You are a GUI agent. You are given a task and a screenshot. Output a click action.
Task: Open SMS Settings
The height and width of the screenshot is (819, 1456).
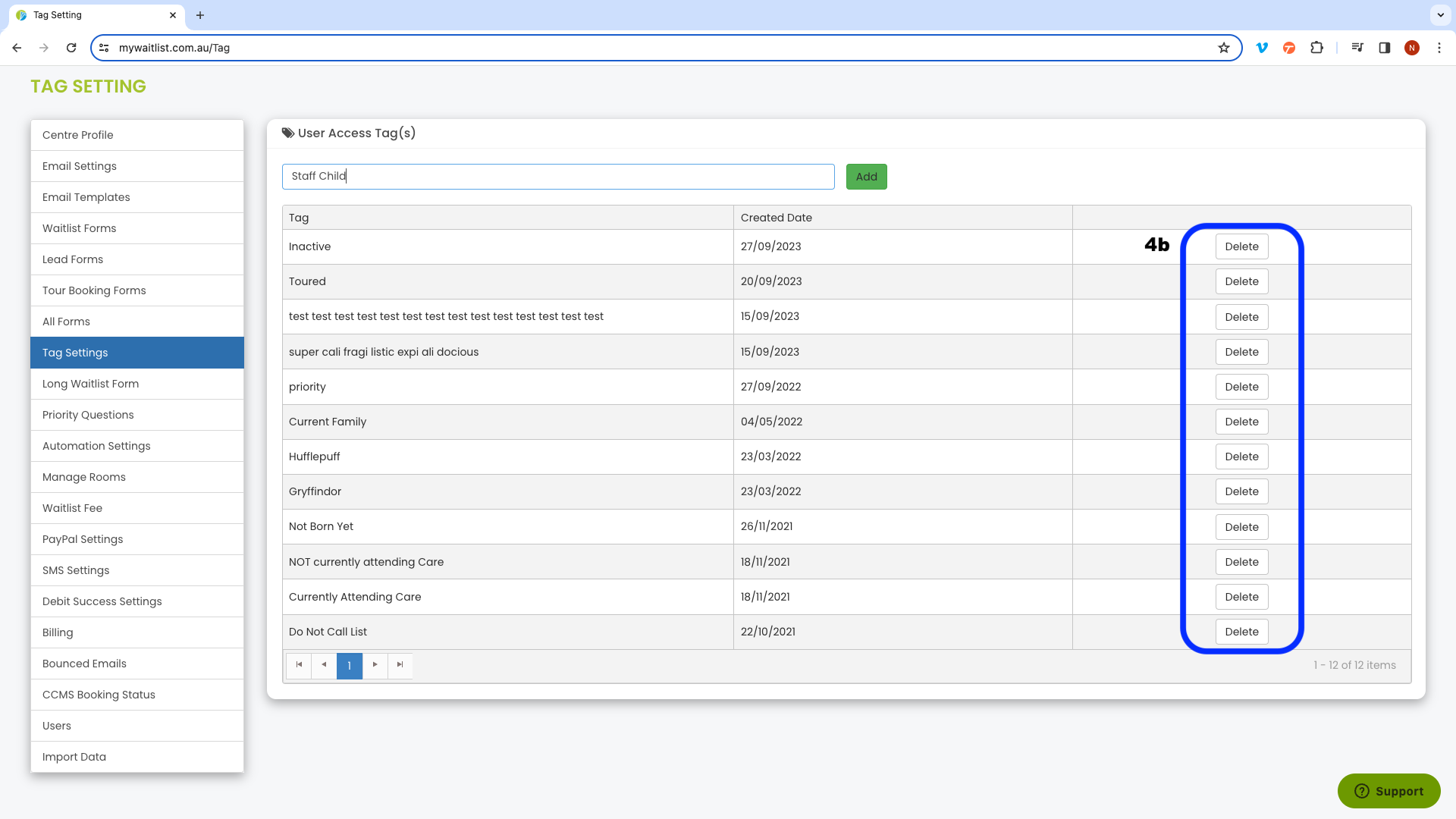click(137, 570)
